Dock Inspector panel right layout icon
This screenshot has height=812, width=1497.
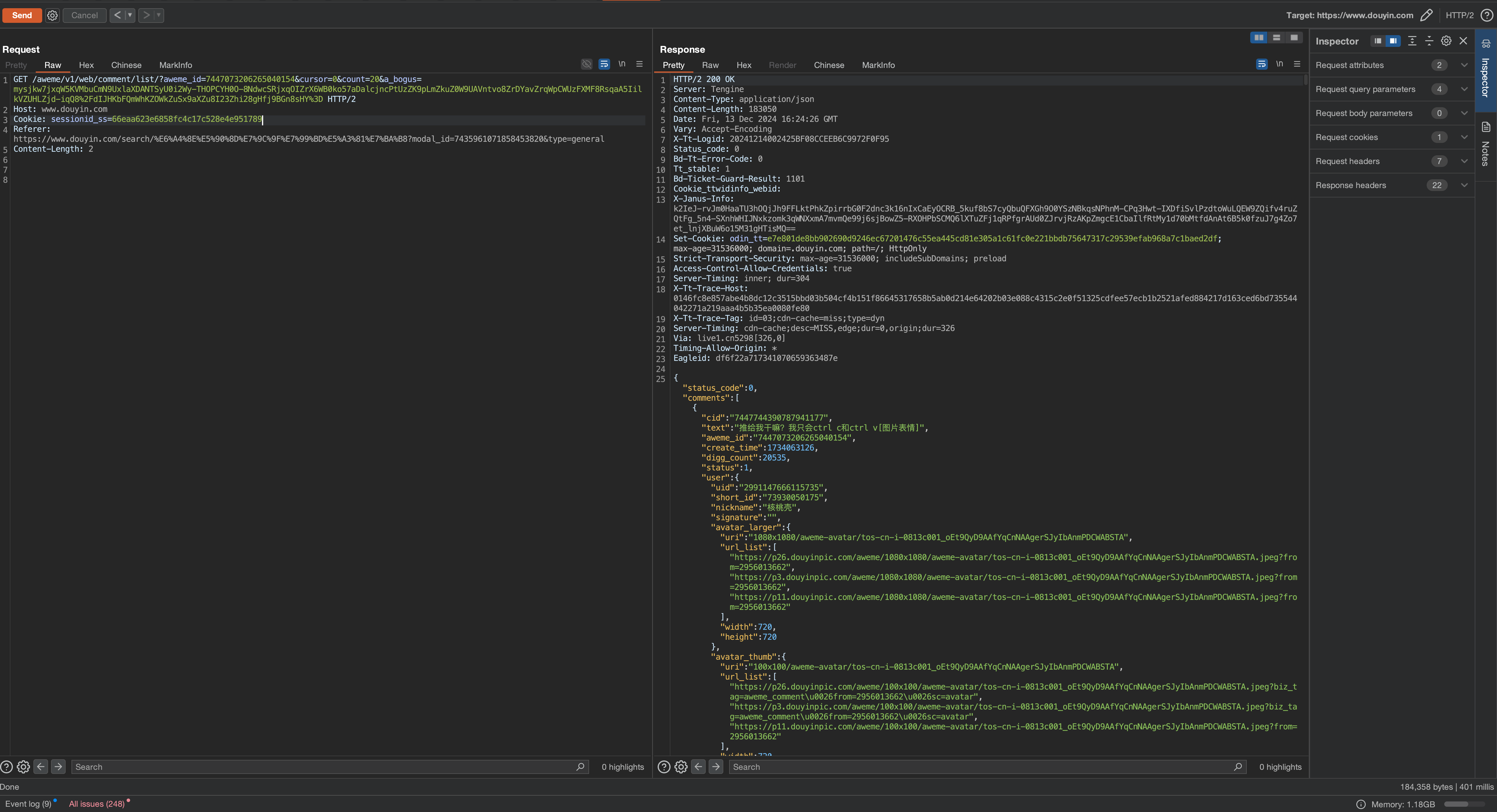coord(1392,41)
